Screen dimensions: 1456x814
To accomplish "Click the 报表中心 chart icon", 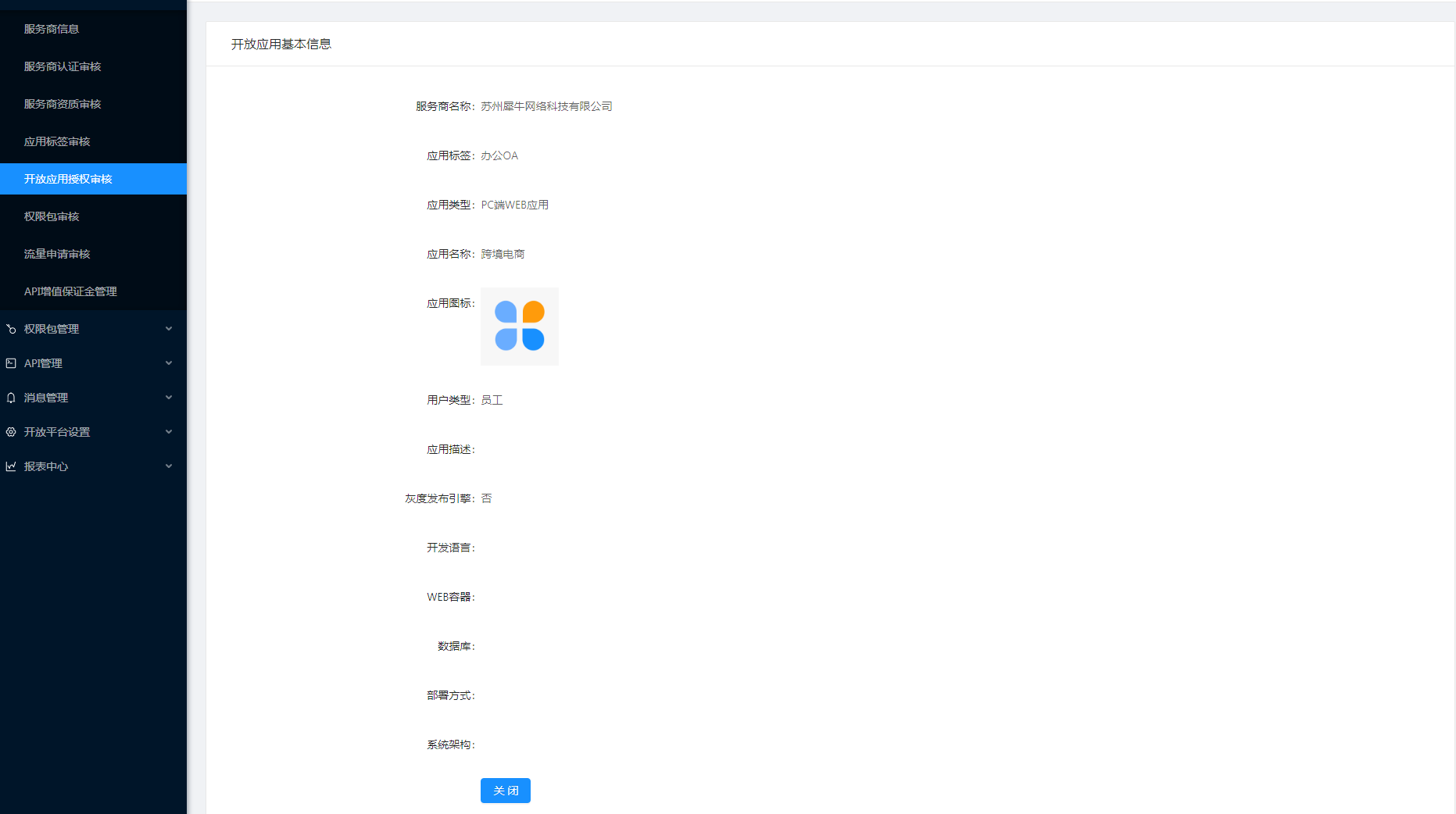I will 11,466.
